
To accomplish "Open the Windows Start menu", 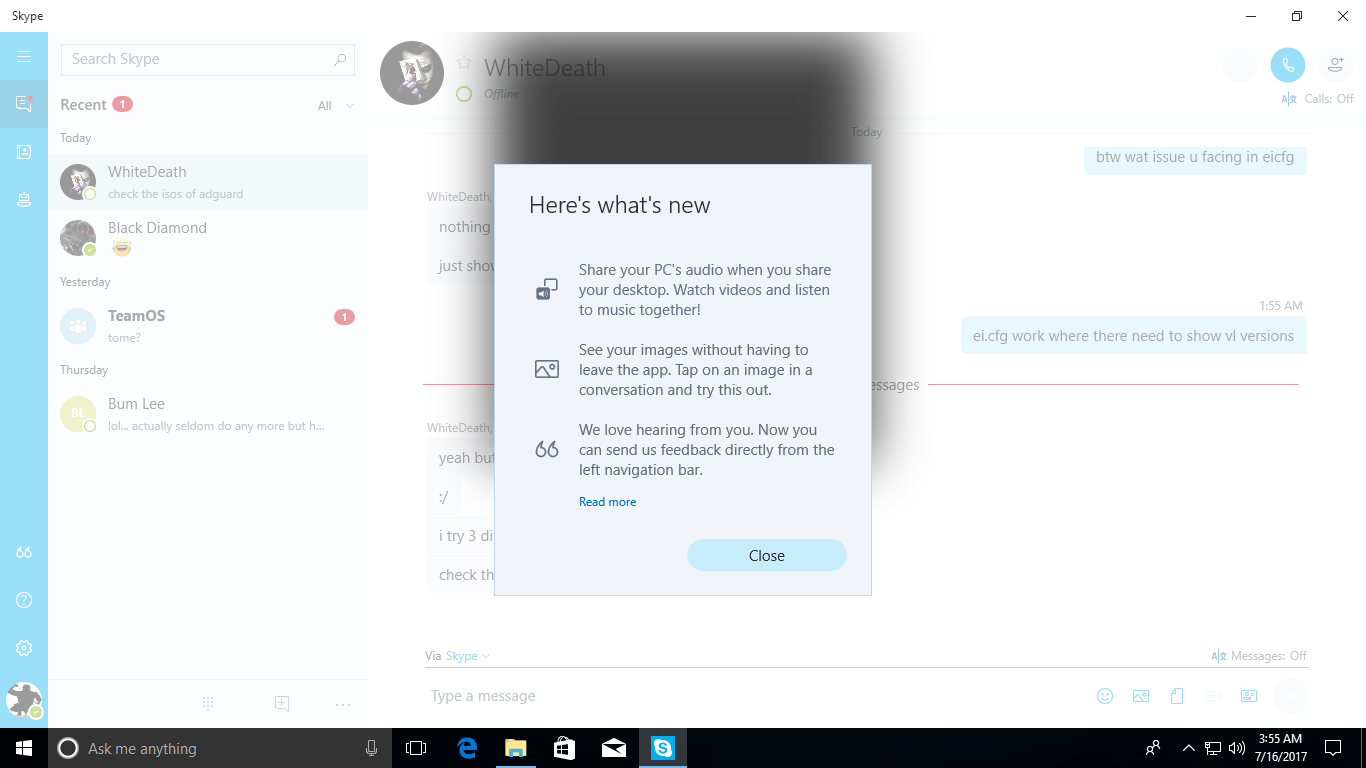I will point(24,748).
